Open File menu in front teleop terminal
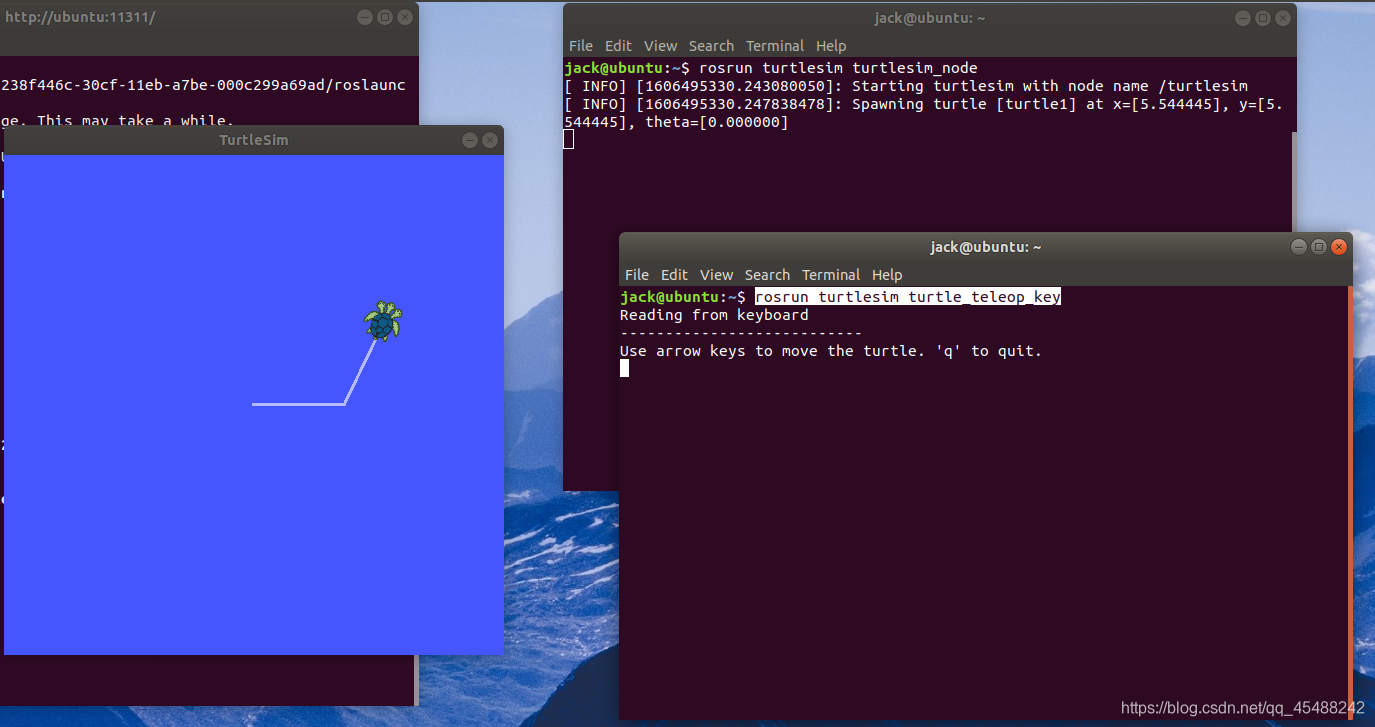1375x727 pixels. (637, 275)
